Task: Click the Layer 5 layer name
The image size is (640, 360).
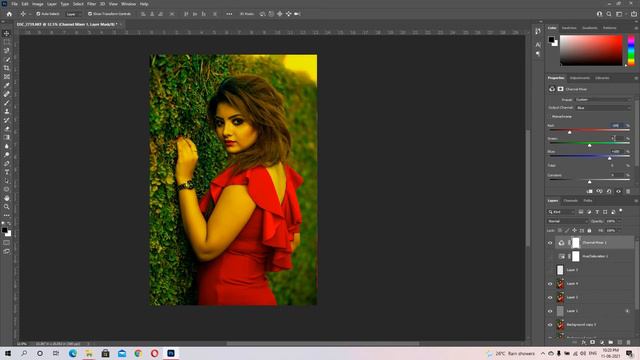Action: coord(572,270)
